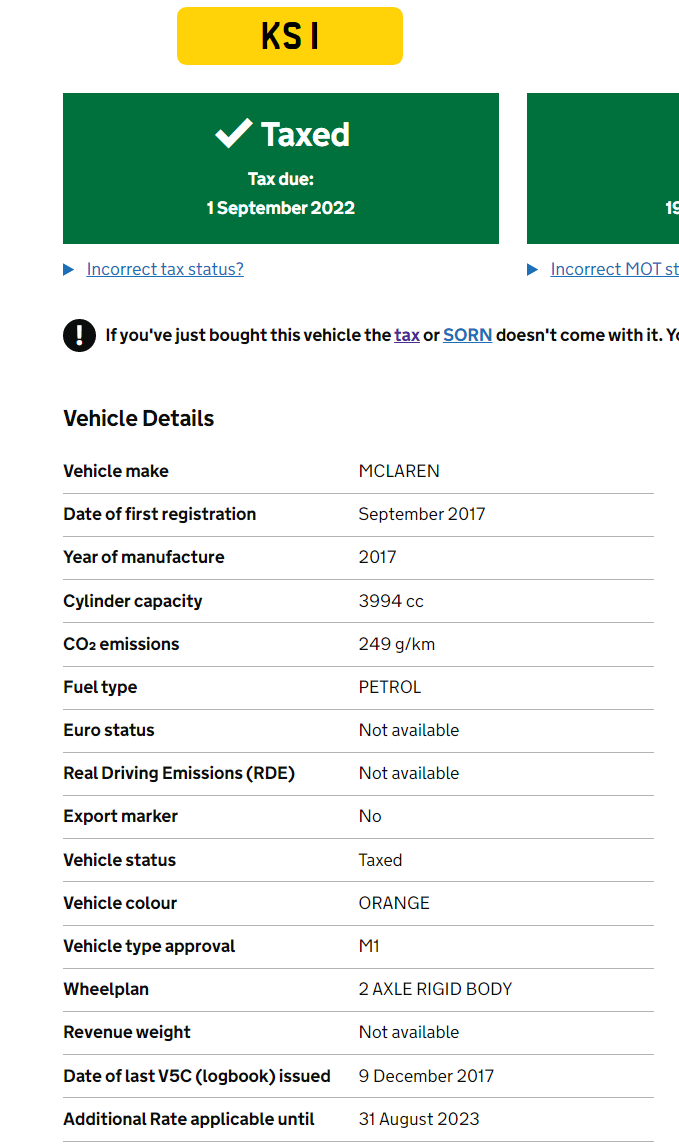Click 'Tax due:' label in green box

[280, 179]
